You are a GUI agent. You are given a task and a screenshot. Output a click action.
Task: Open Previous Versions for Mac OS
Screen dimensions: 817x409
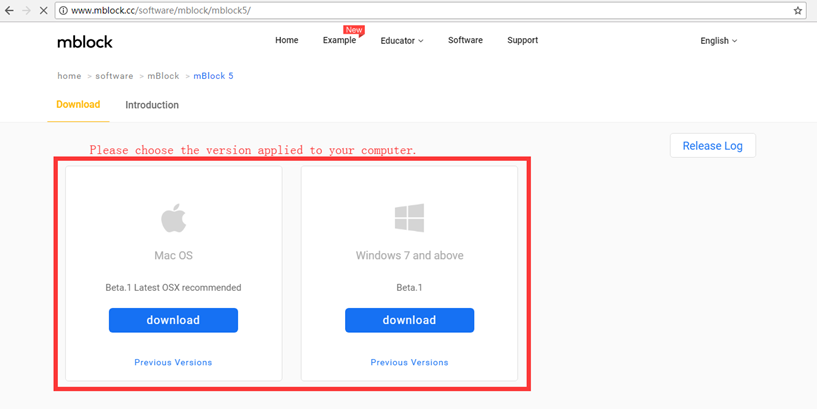tap(174, 362)
